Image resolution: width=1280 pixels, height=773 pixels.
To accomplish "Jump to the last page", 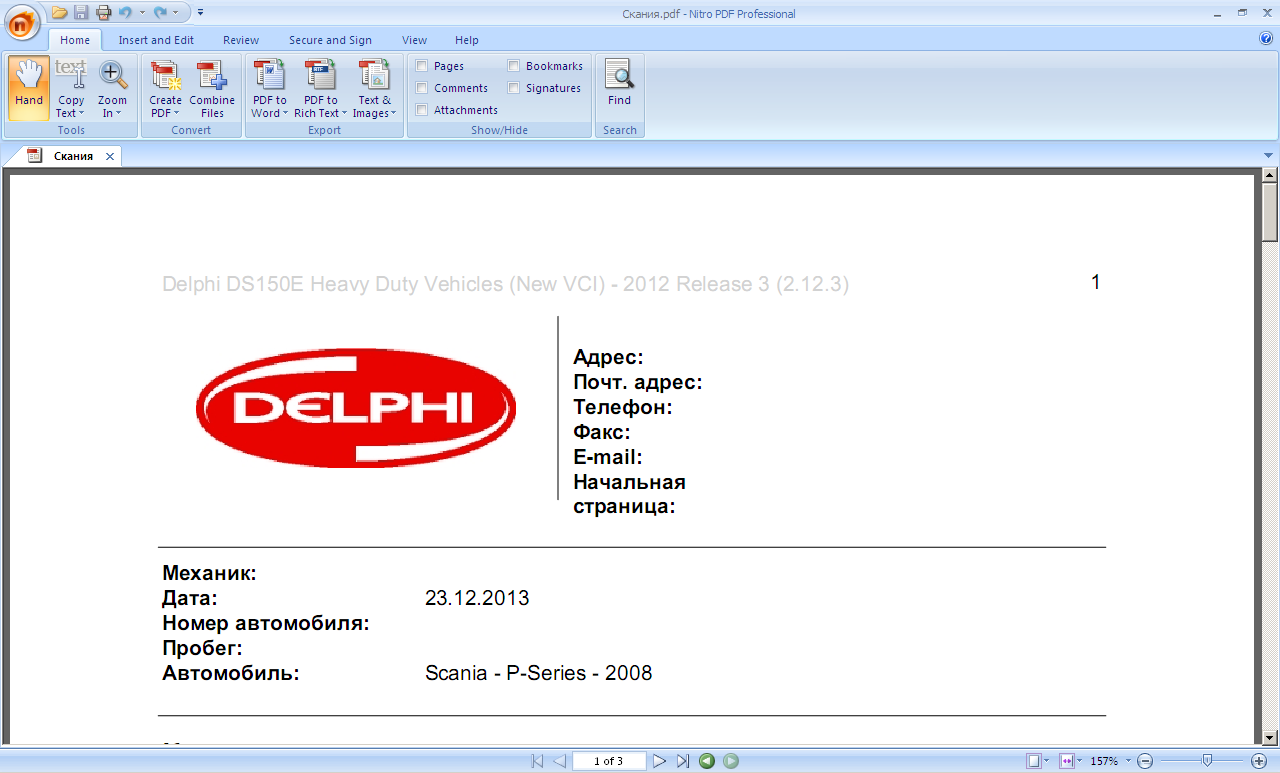I will pyautogui.click(x=683, y=761).
